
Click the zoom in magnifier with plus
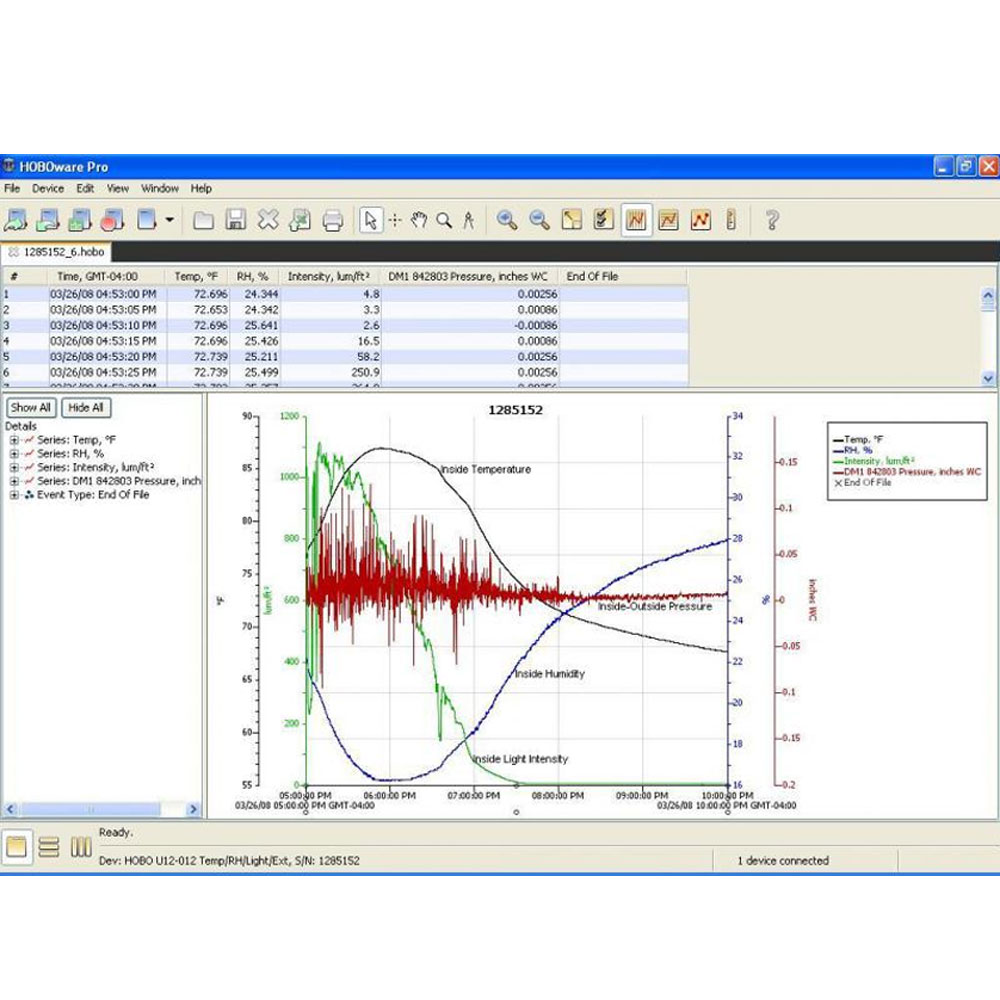click(x=507, y=220)
